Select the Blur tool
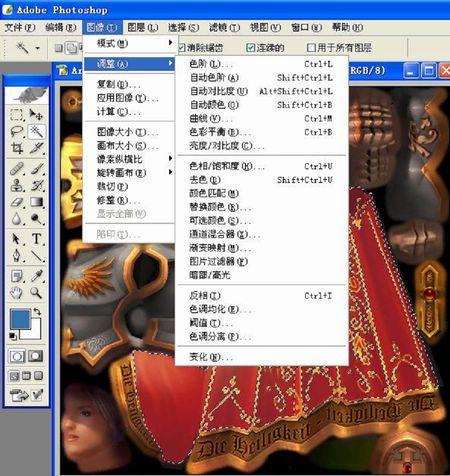 (x=16, y=219)
